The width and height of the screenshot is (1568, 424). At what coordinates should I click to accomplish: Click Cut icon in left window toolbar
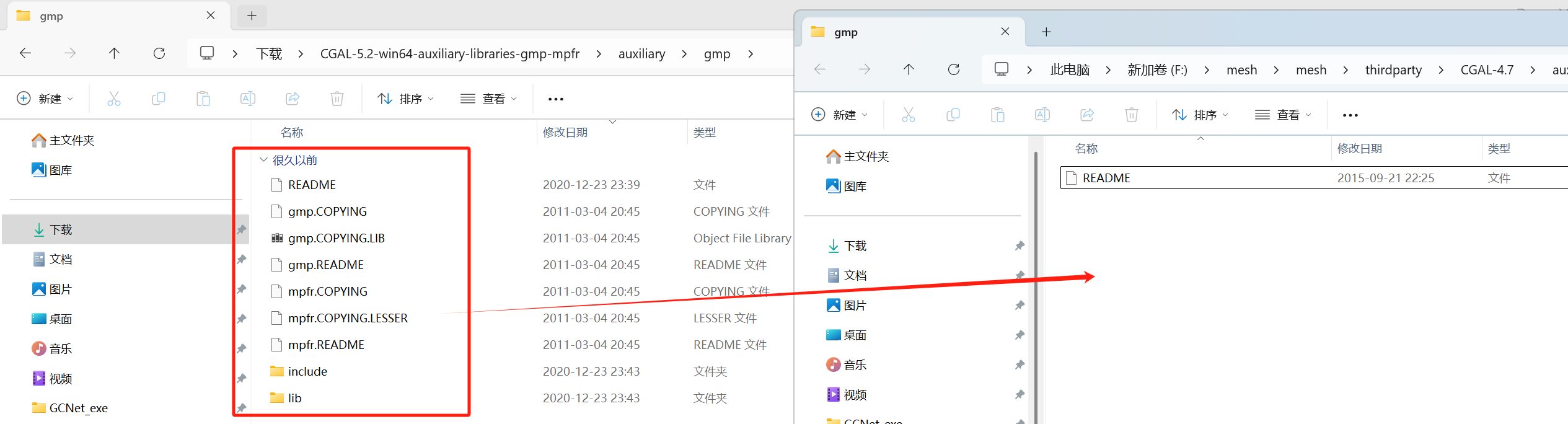pyautogui.click(x=114, y=99)
